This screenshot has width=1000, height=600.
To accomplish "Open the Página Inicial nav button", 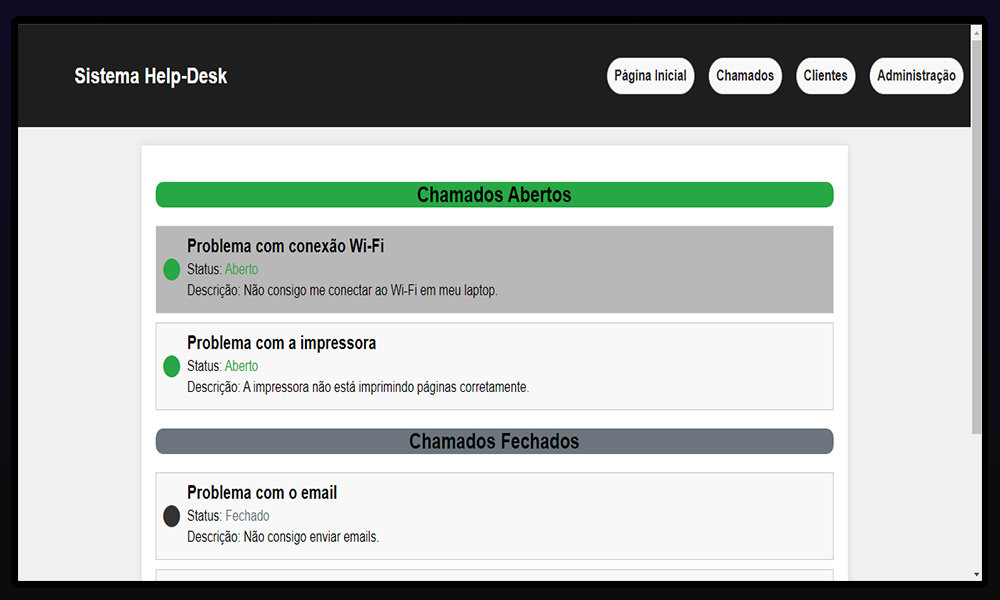I will pyautogui.click(x=650, y=76).
